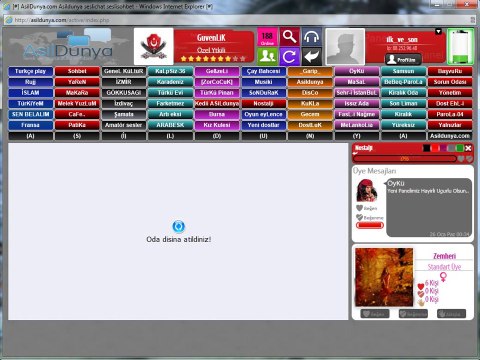Image resolution: width=480 pixels, height=360 pixels.
Task: Close the Nostalji panel with the X
Action: [468, 148]
